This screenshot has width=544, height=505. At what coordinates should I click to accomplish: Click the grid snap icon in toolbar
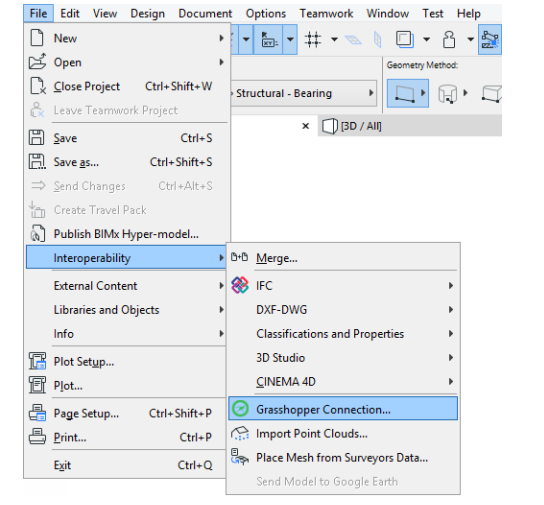[x=313, y=39]
